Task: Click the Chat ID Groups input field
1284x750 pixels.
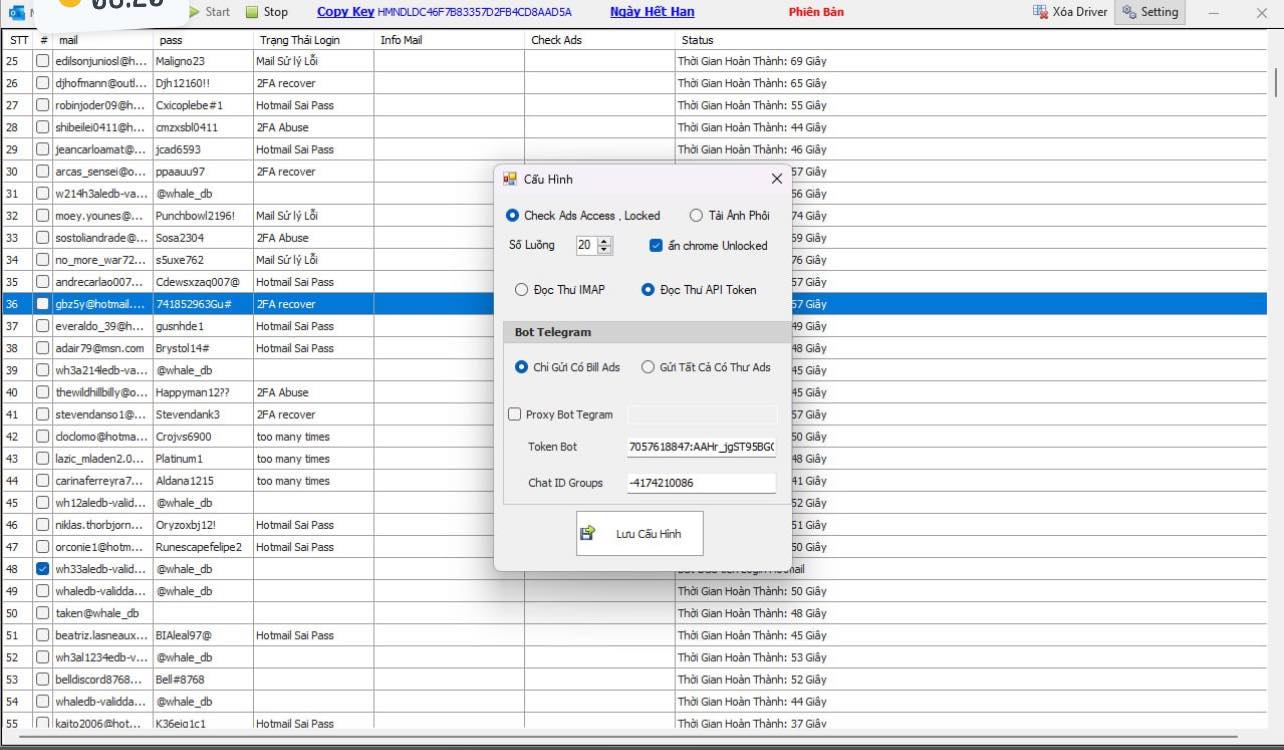Action: [x=701, y=483]
